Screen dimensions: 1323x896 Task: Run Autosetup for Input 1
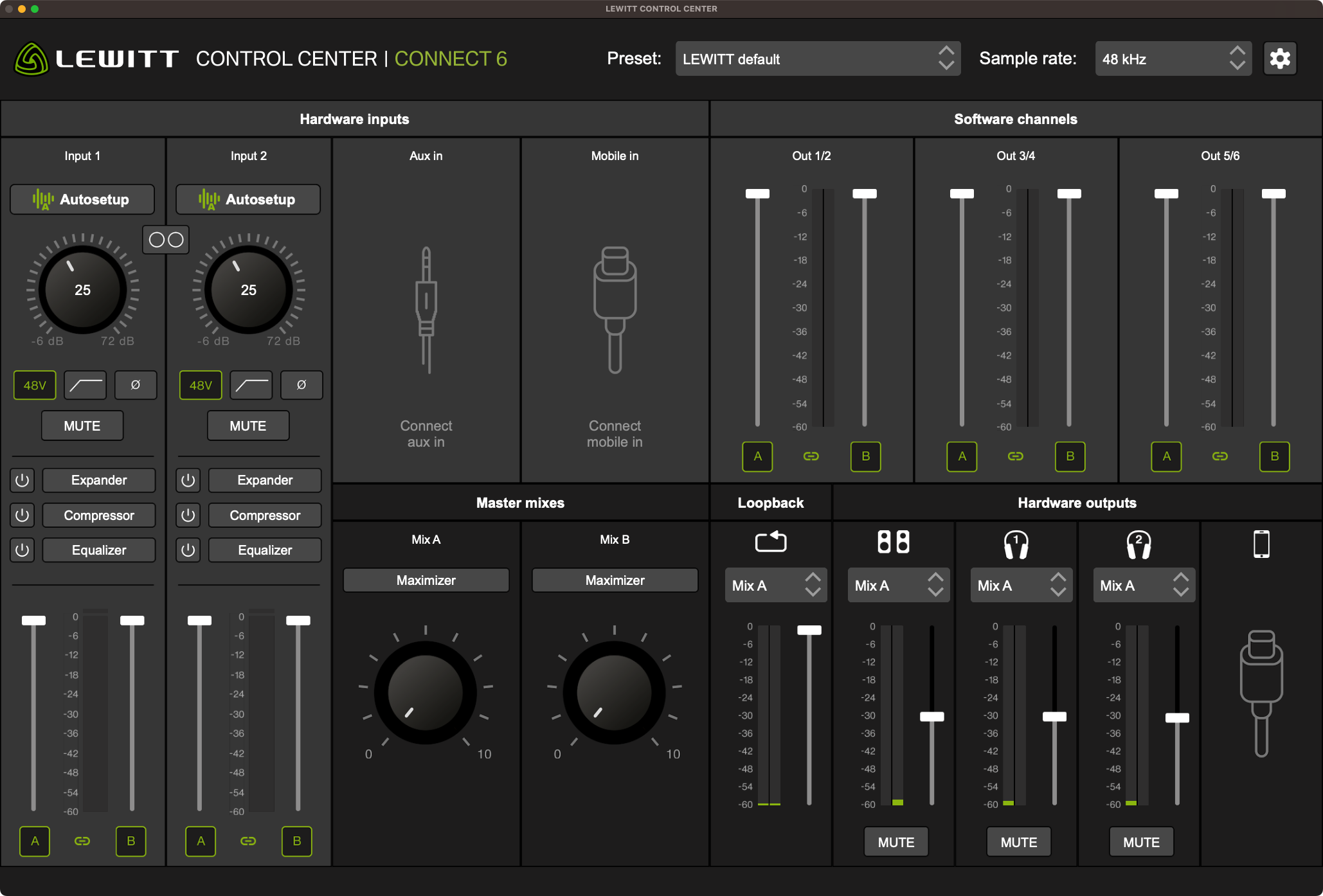(82, 199)
